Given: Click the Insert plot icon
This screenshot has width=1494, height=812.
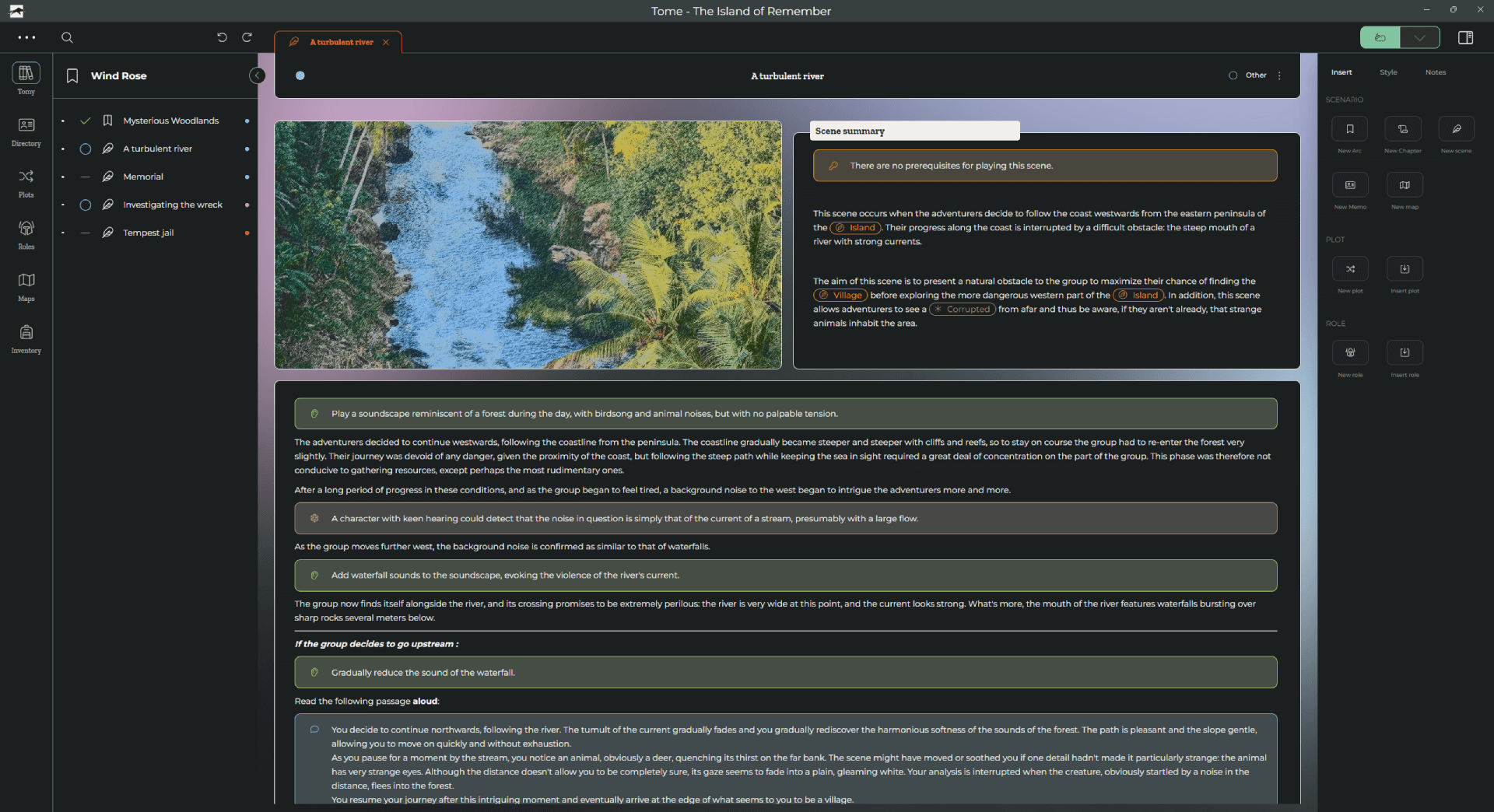Looking at the screenshot, I should 1404,269.
